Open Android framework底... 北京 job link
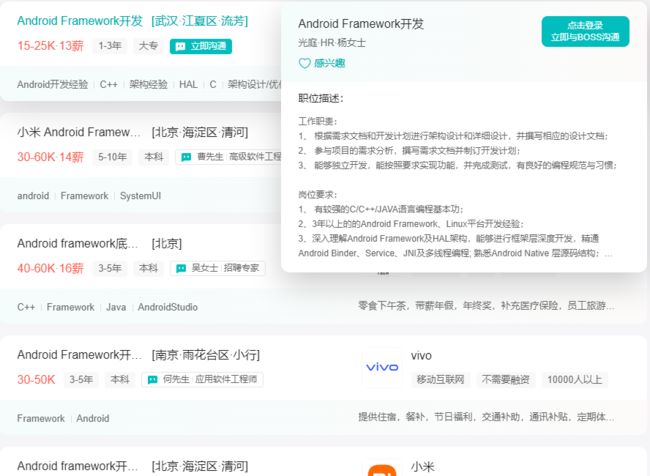The width and height of the screenshot is (650, 476). coord(78,243)
